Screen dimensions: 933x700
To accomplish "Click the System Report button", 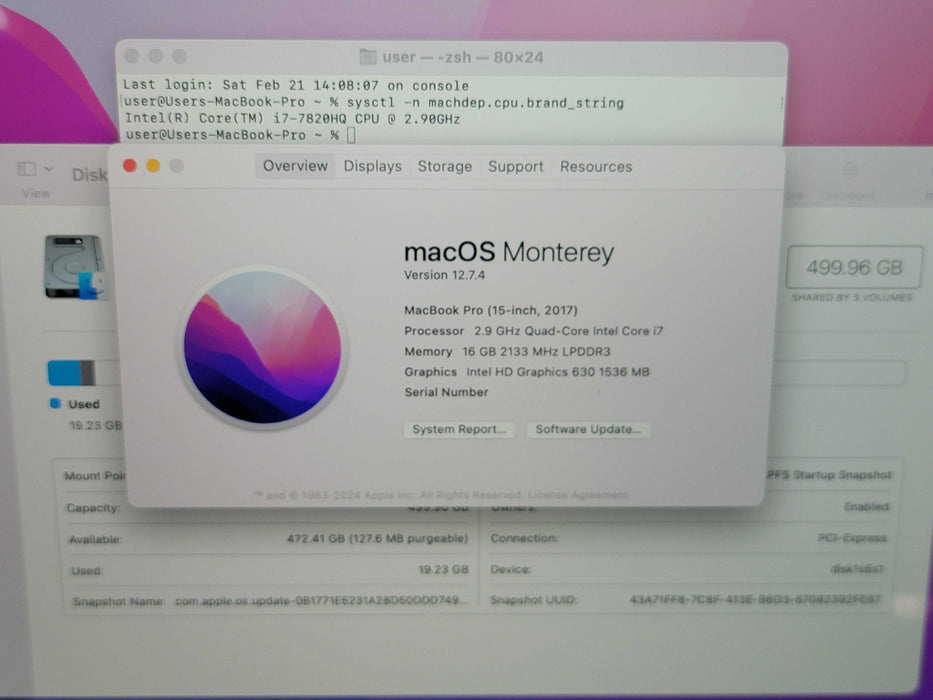I will pos(459,429).
